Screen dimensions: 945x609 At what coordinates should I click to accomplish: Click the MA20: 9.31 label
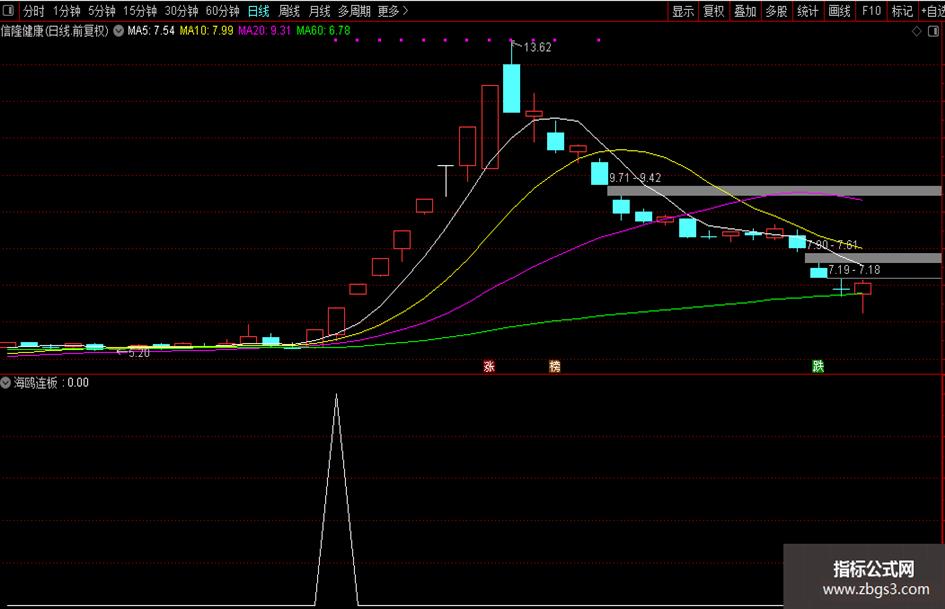tap(264, 31)
